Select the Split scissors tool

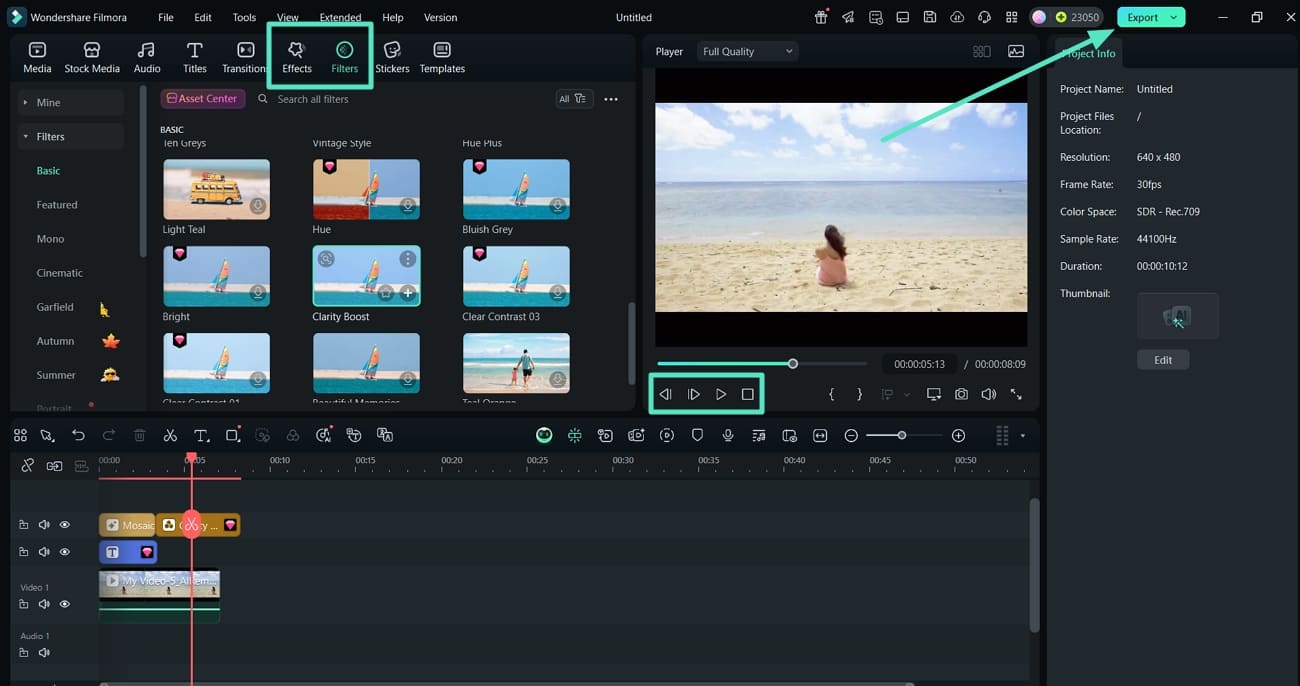click(x=170, y=435)
